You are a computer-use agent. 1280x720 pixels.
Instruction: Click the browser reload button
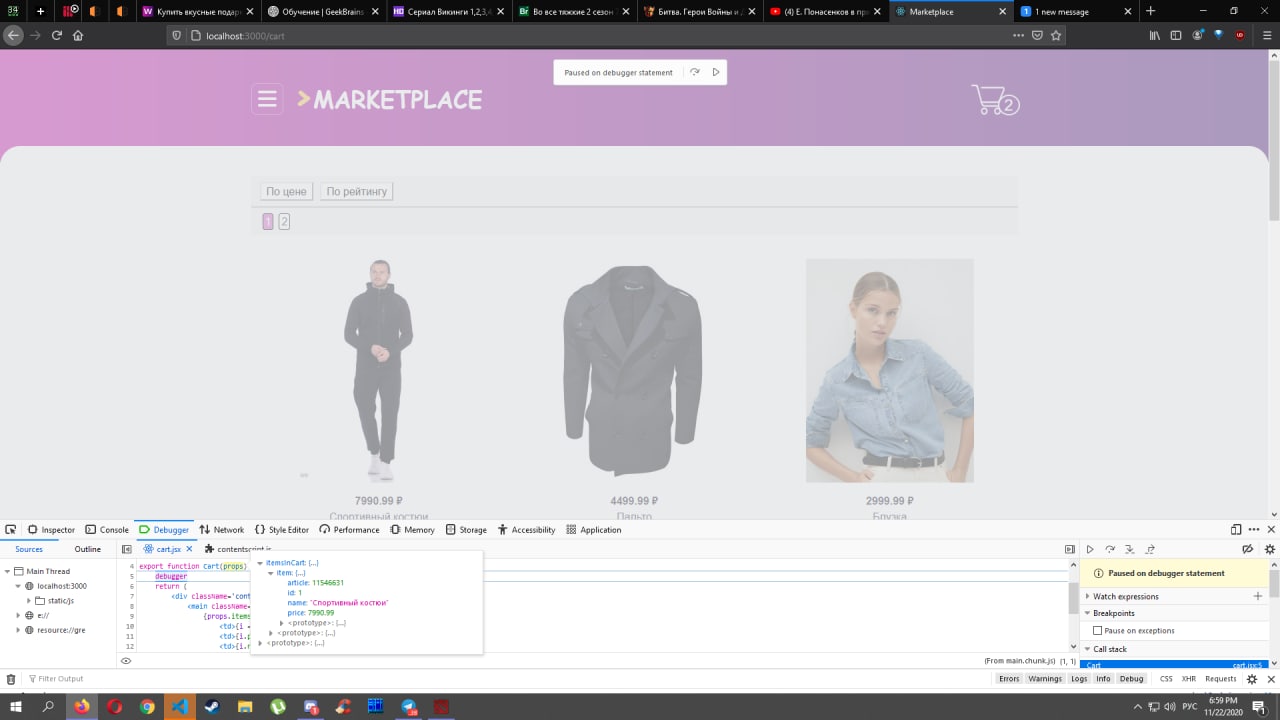point(57,35)
